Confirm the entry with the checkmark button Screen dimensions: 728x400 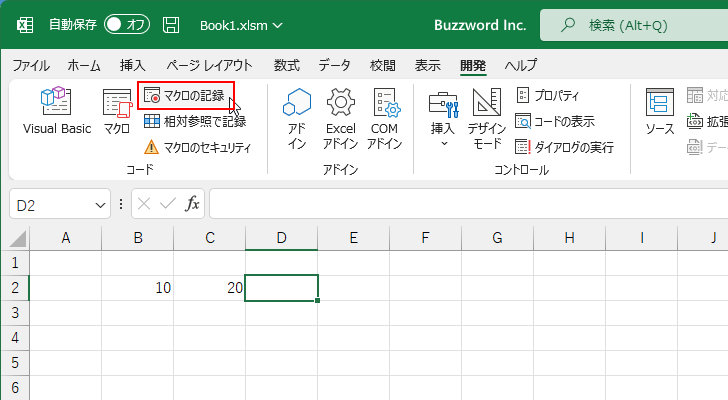[x=168, y=204]
